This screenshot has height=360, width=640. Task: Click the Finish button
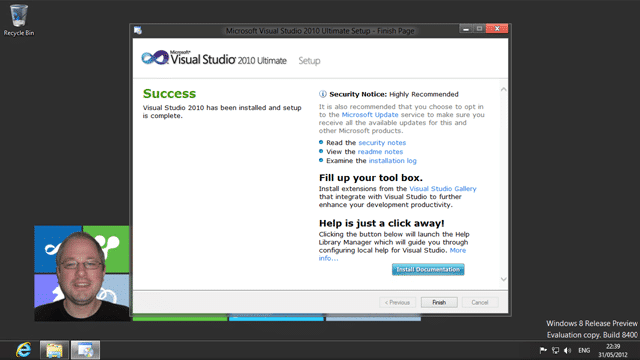pos(439,302)
